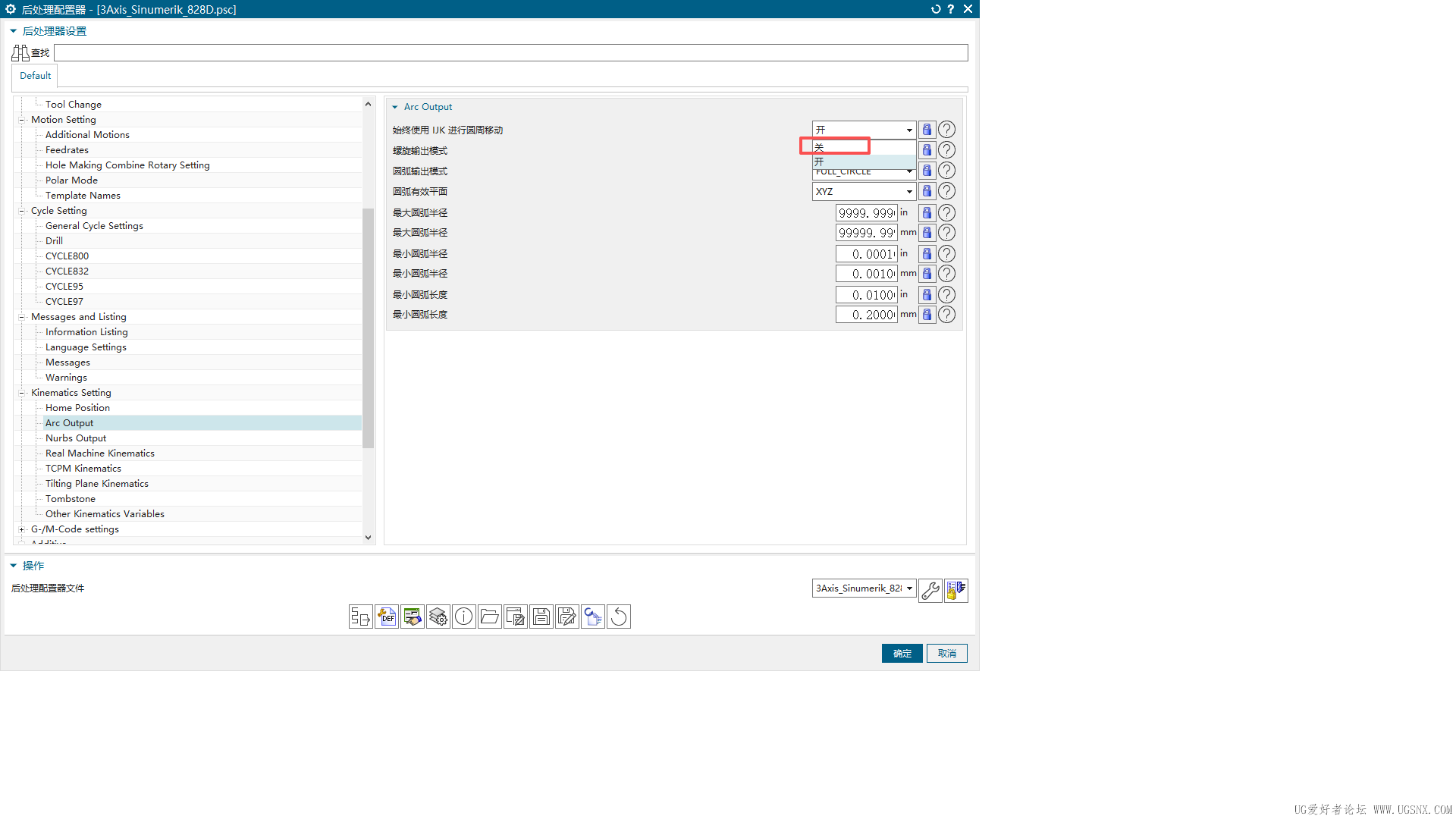Click the 查找 search input field
1456x819 pixels.
(x=511, y=52)
